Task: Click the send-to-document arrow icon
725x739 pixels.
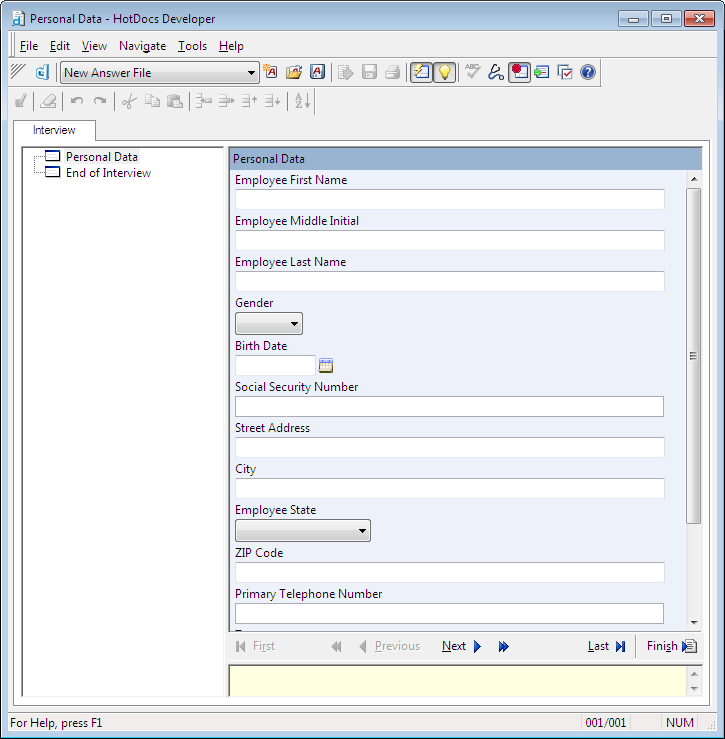Action: (x=346, y=72)
